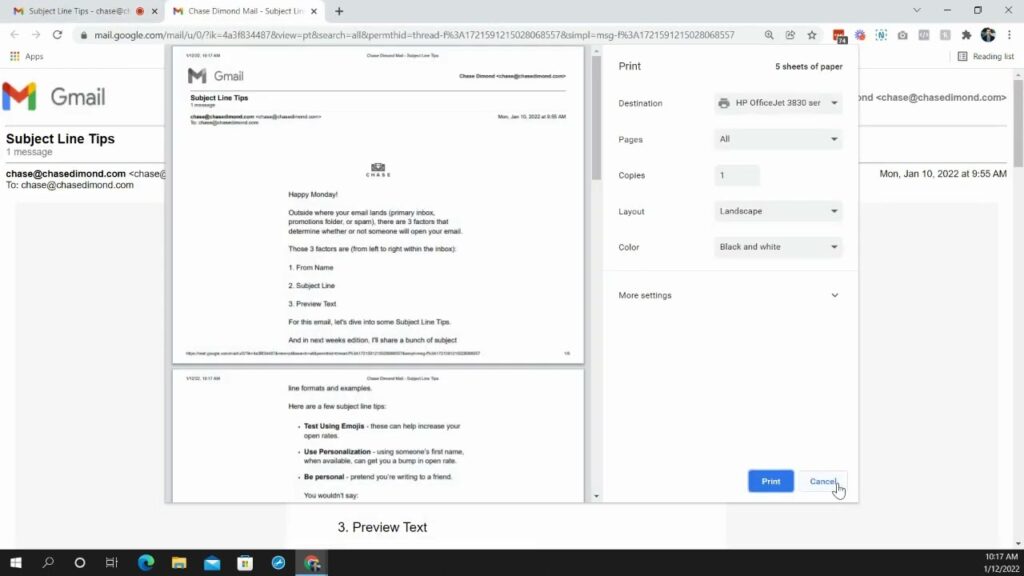Viewport: 1024px width, 576px height.
Task: Reload the page with the refresh icon
Action: [57, 35]
